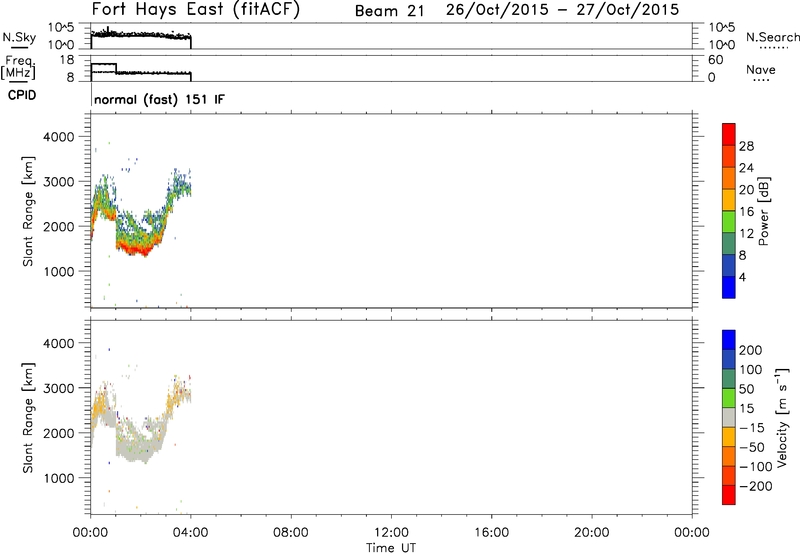Click the "12:00" time axis tick
800x554 pixels.
(391, 533)
